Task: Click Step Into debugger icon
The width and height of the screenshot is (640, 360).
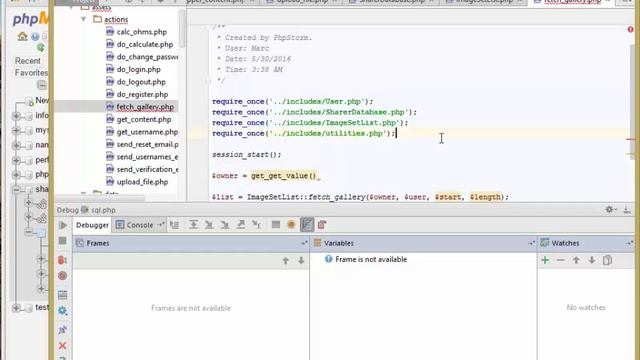Action: tap(209, 225)
